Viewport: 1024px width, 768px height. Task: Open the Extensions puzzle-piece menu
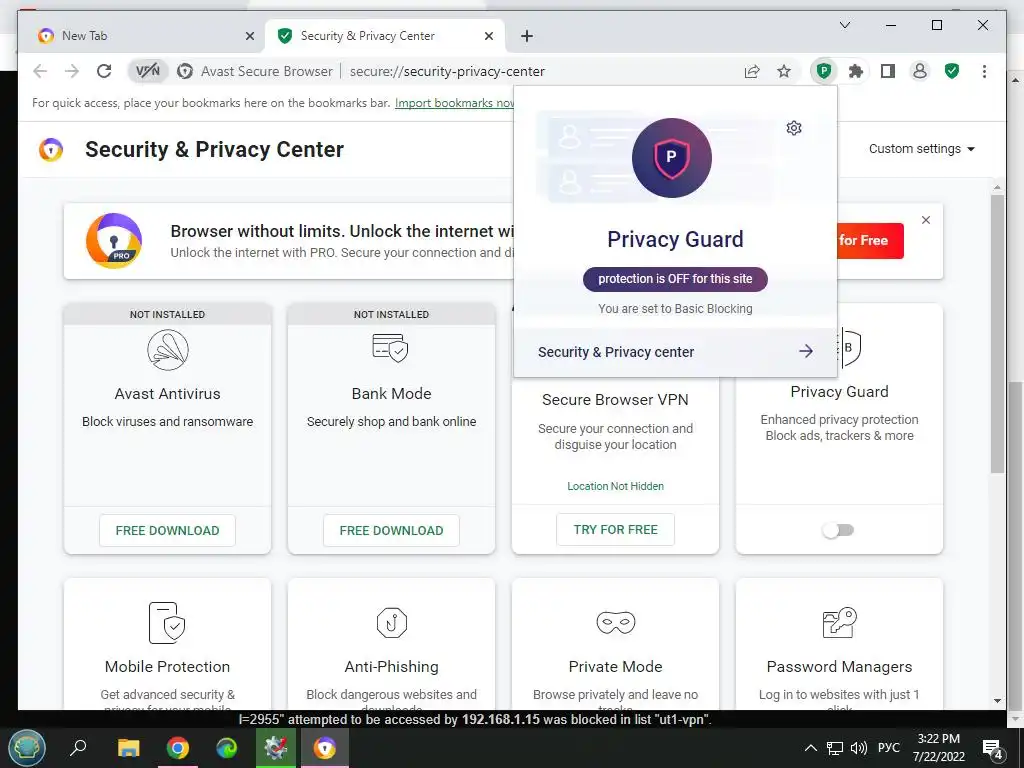click(x=856, y=71)
